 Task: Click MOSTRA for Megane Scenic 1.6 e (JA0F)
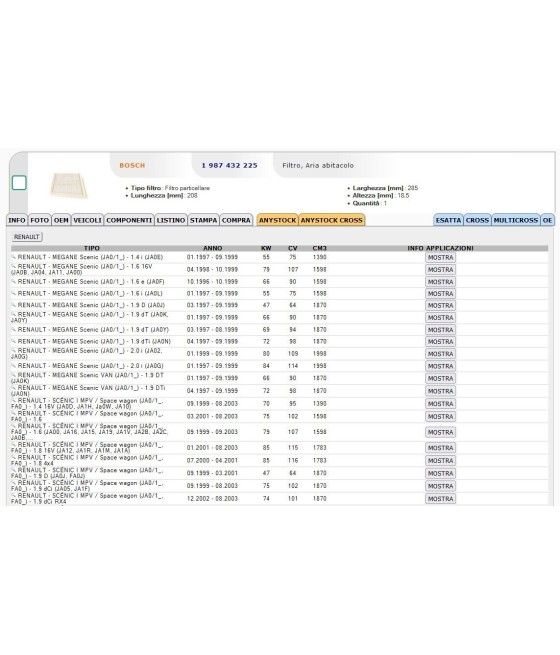440,282
